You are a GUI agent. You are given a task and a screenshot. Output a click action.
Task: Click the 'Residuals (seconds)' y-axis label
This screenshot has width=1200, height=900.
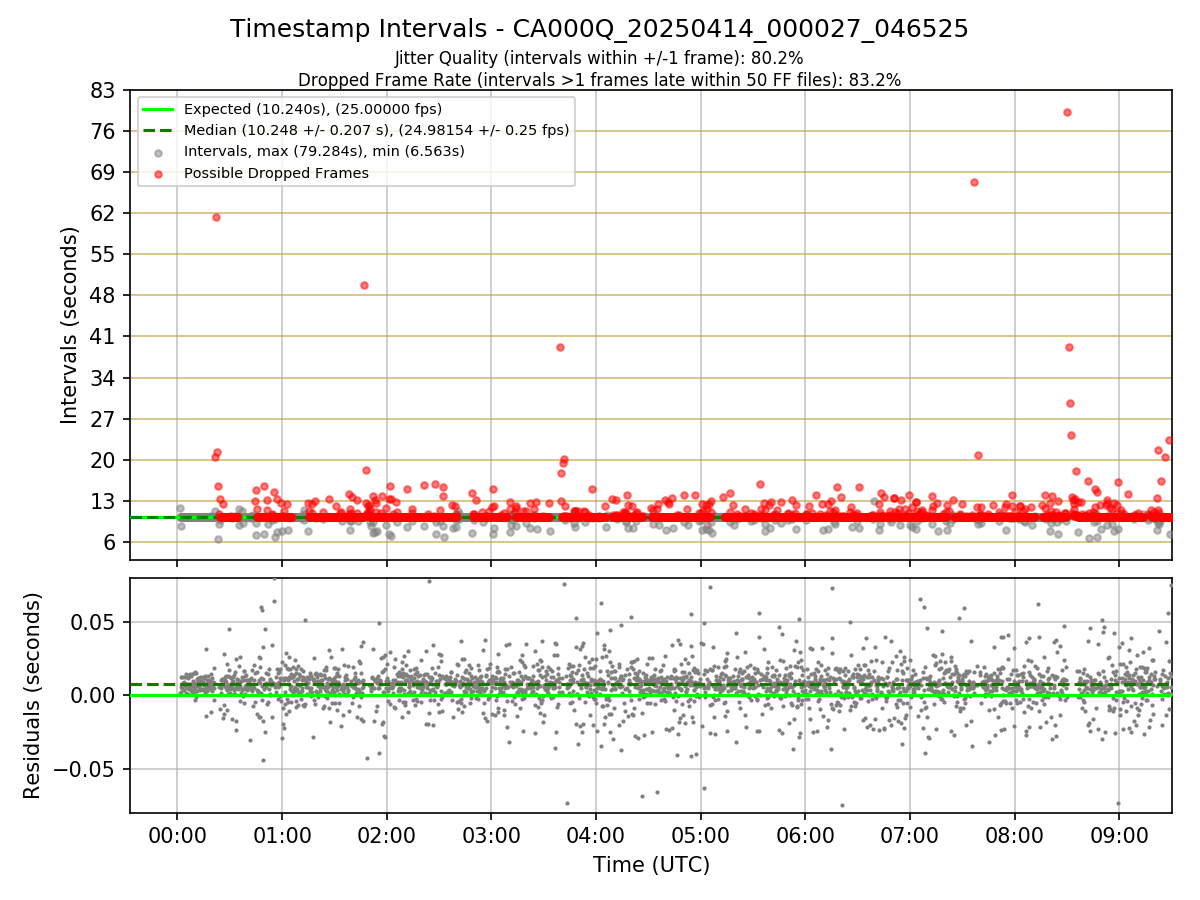pyautogui.click(x=33, y=695)
